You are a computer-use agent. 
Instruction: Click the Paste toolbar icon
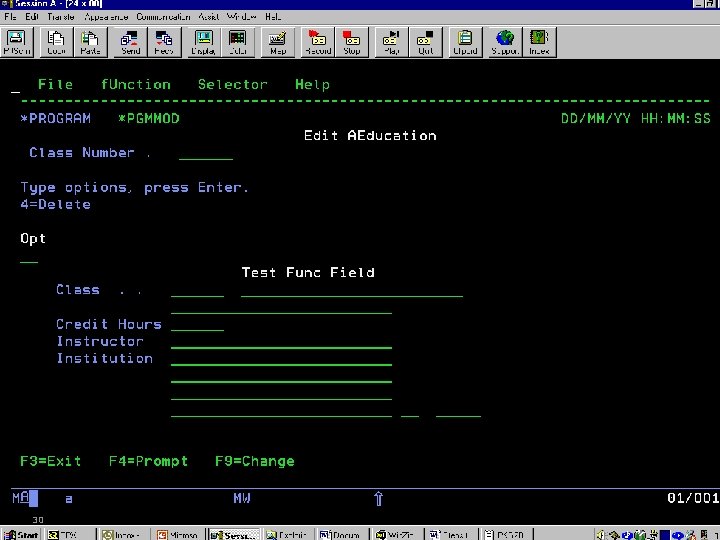pyautogui.click(x=90, y=42)
